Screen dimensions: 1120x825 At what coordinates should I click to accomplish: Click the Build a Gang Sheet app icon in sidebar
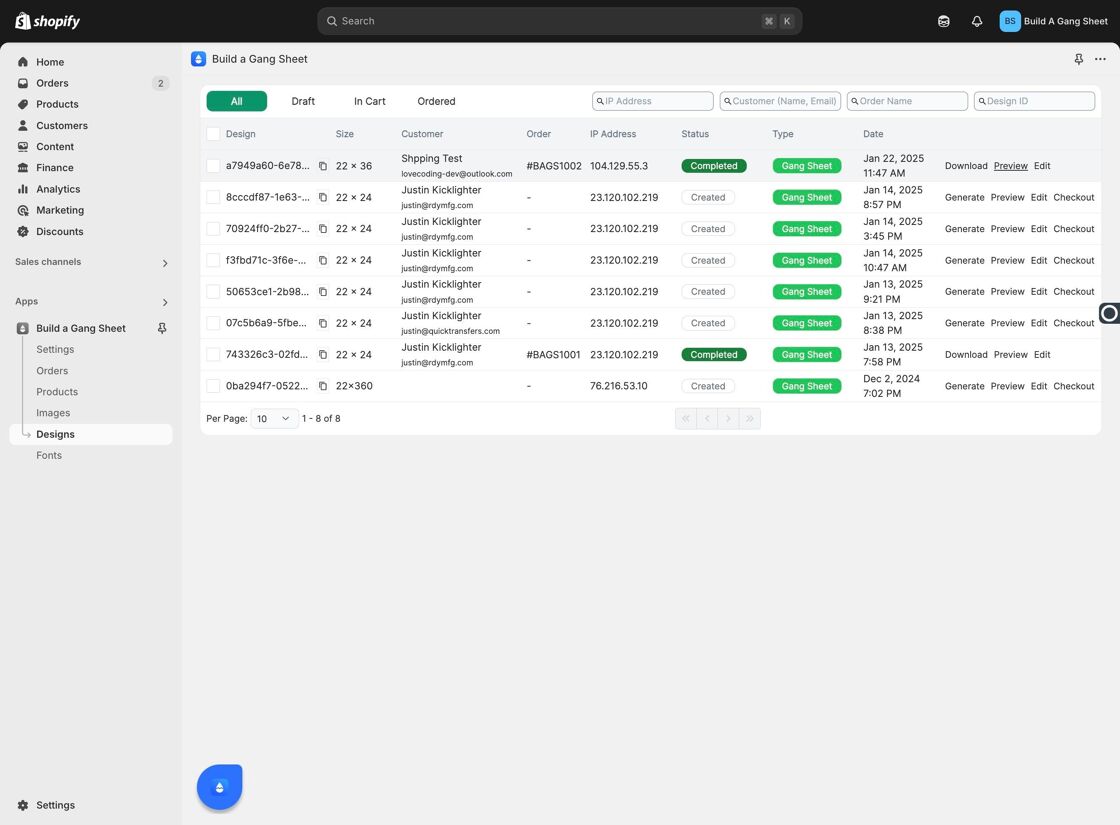tap(23, 329)
